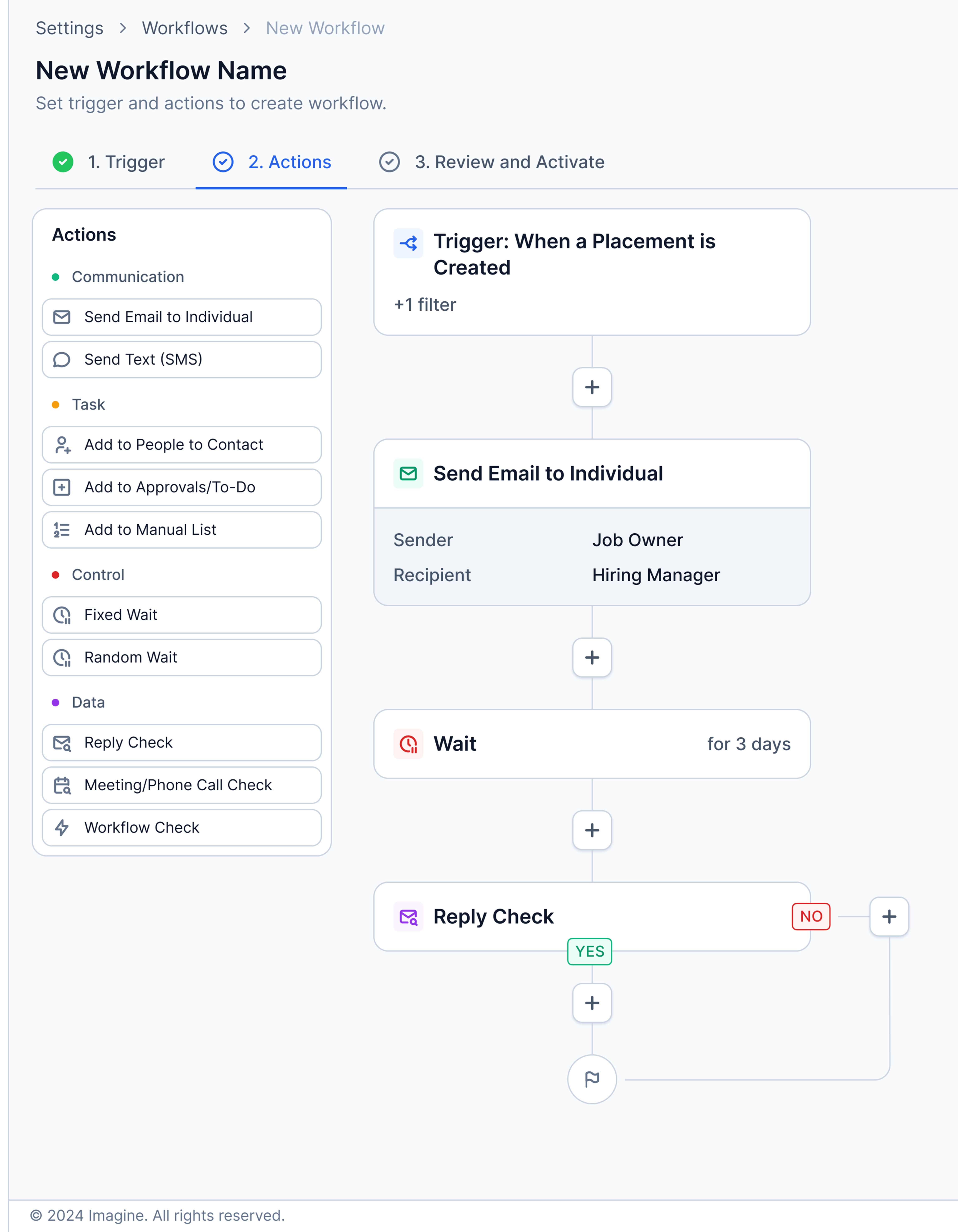Choose Workflow Check action

182,828
